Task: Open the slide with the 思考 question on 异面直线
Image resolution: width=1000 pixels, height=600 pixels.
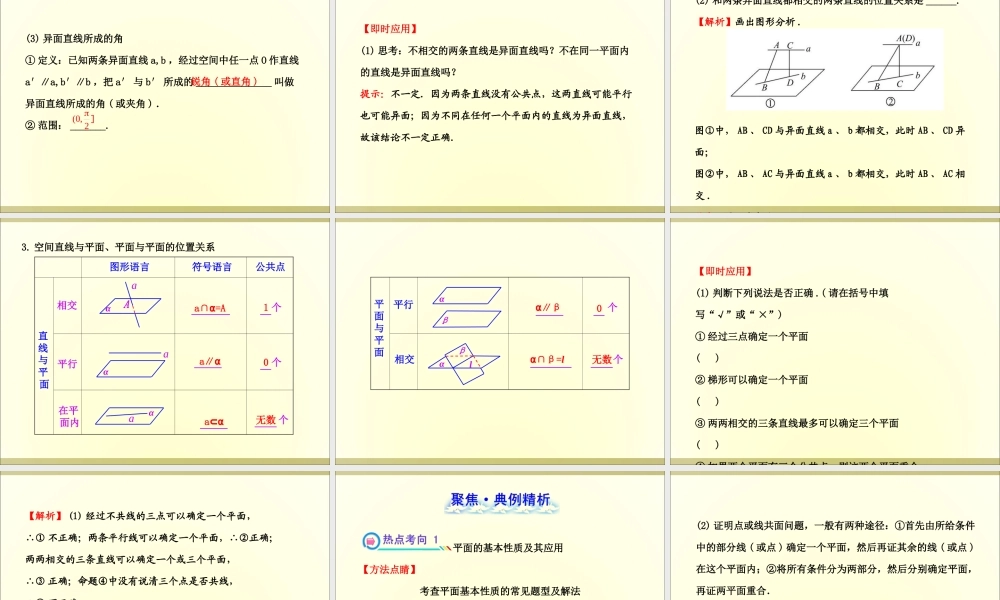Action: 500,105
